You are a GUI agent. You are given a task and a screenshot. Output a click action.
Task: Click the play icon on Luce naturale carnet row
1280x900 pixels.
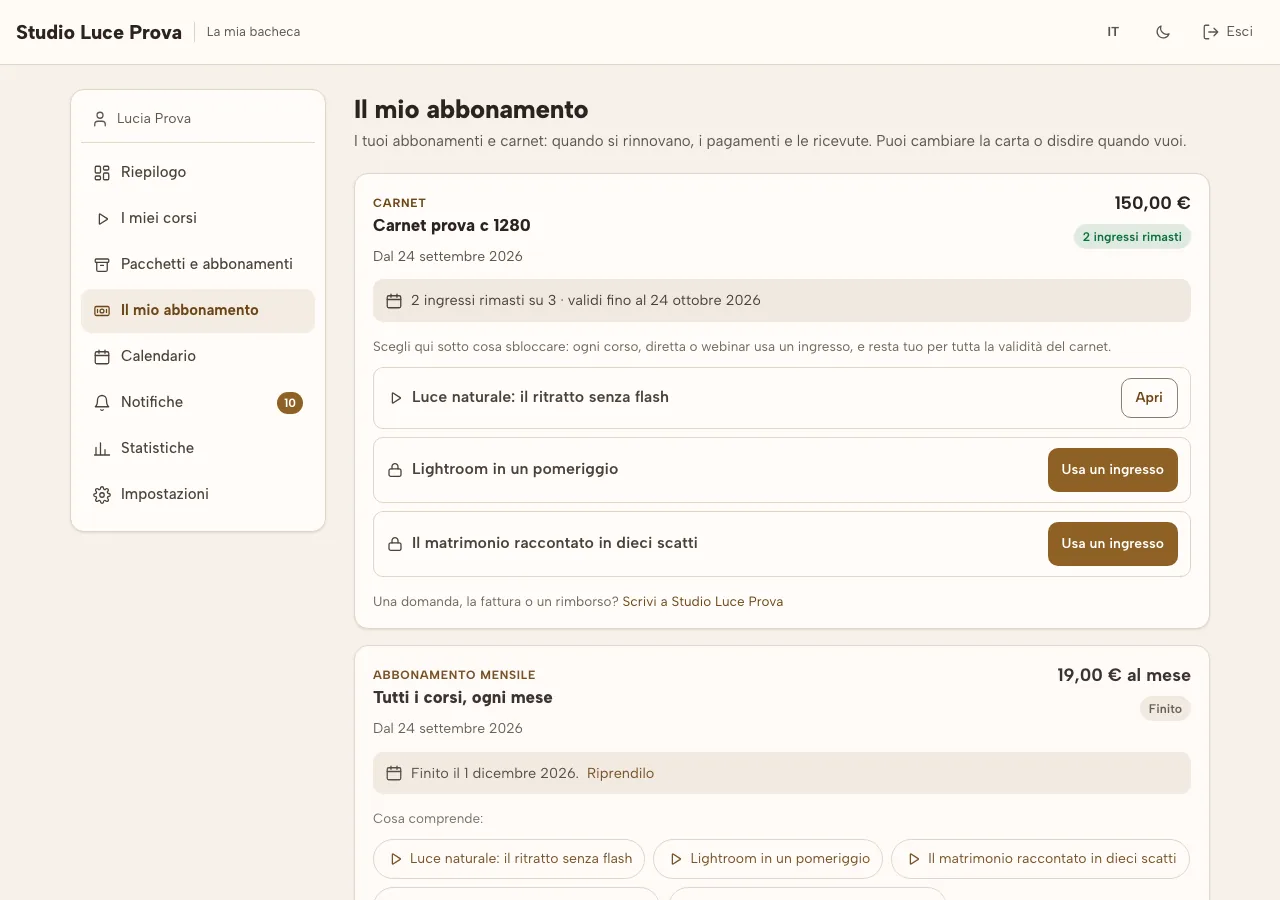click(x=396, y=398)
